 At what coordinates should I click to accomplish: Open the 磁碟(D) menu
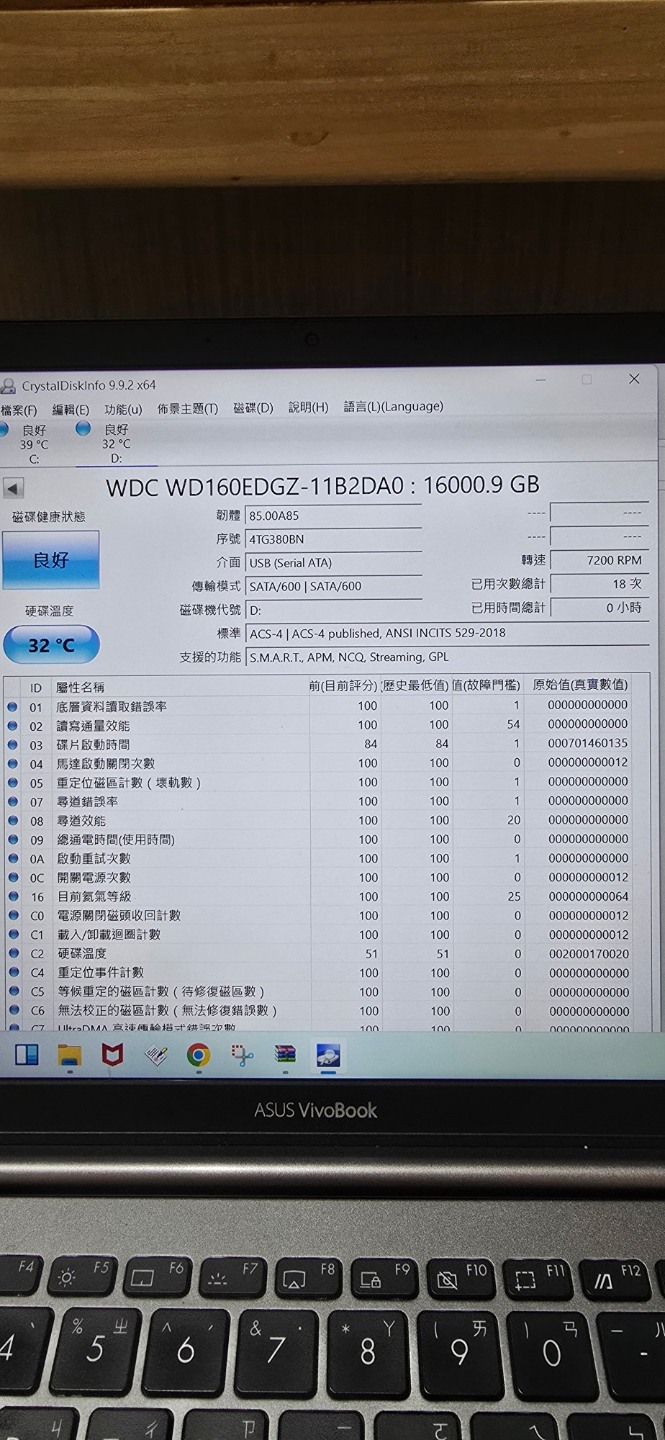(x=253, y=408)
